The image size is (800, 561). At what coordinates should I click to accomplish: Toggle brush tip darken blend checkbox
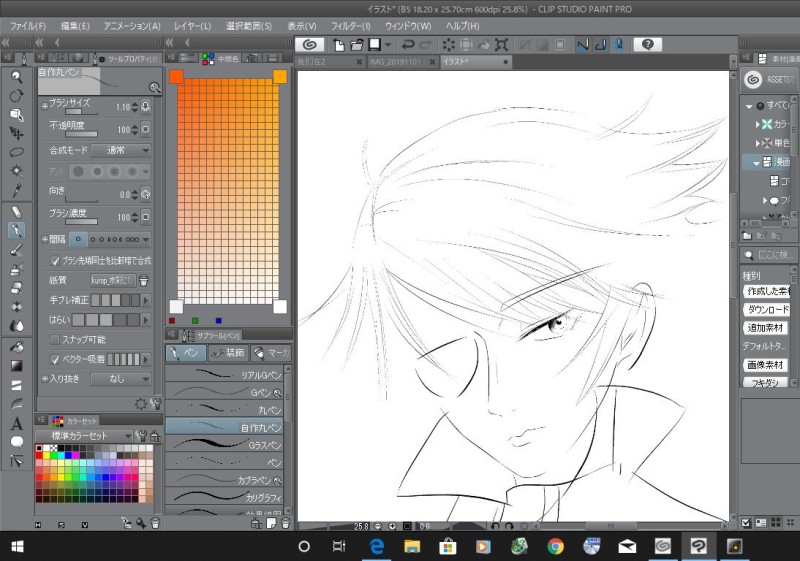(x=55, y=261)
